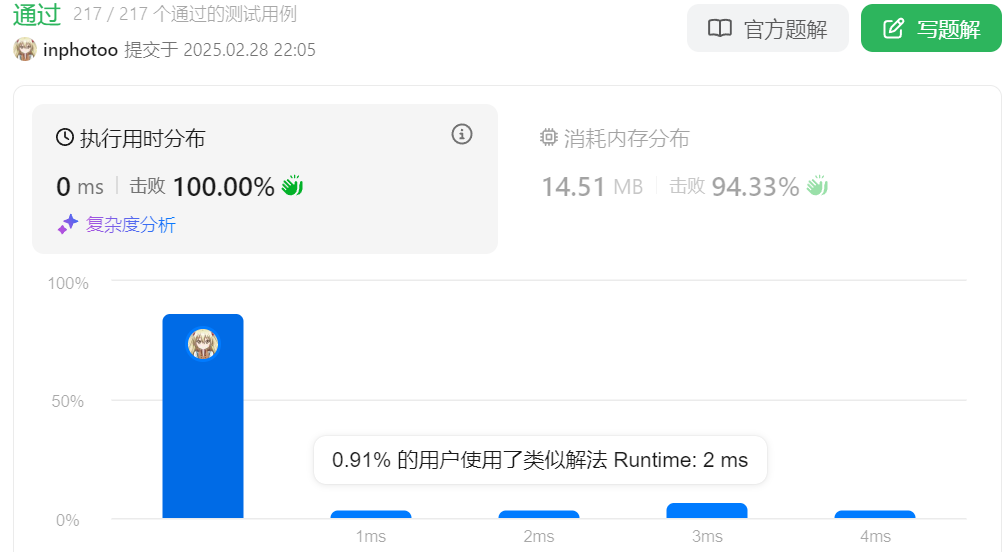Viewport: 1006px width, 552px height.
Task: Click the sparkle icon before 复杂度分析
Action: (67, 225)
